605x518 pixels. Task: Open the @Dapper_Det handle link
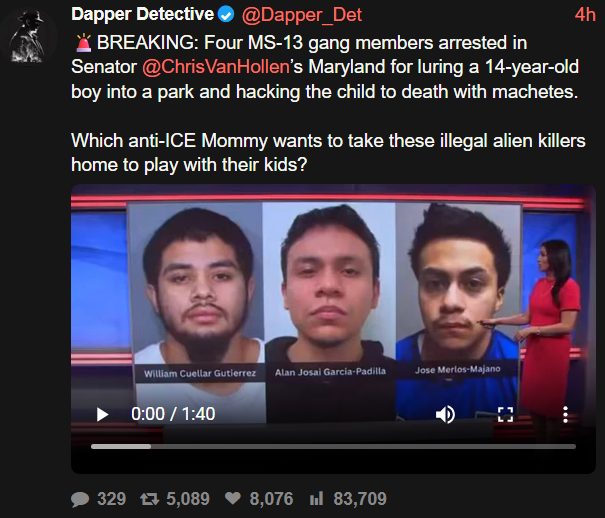[x=302, y=15]
